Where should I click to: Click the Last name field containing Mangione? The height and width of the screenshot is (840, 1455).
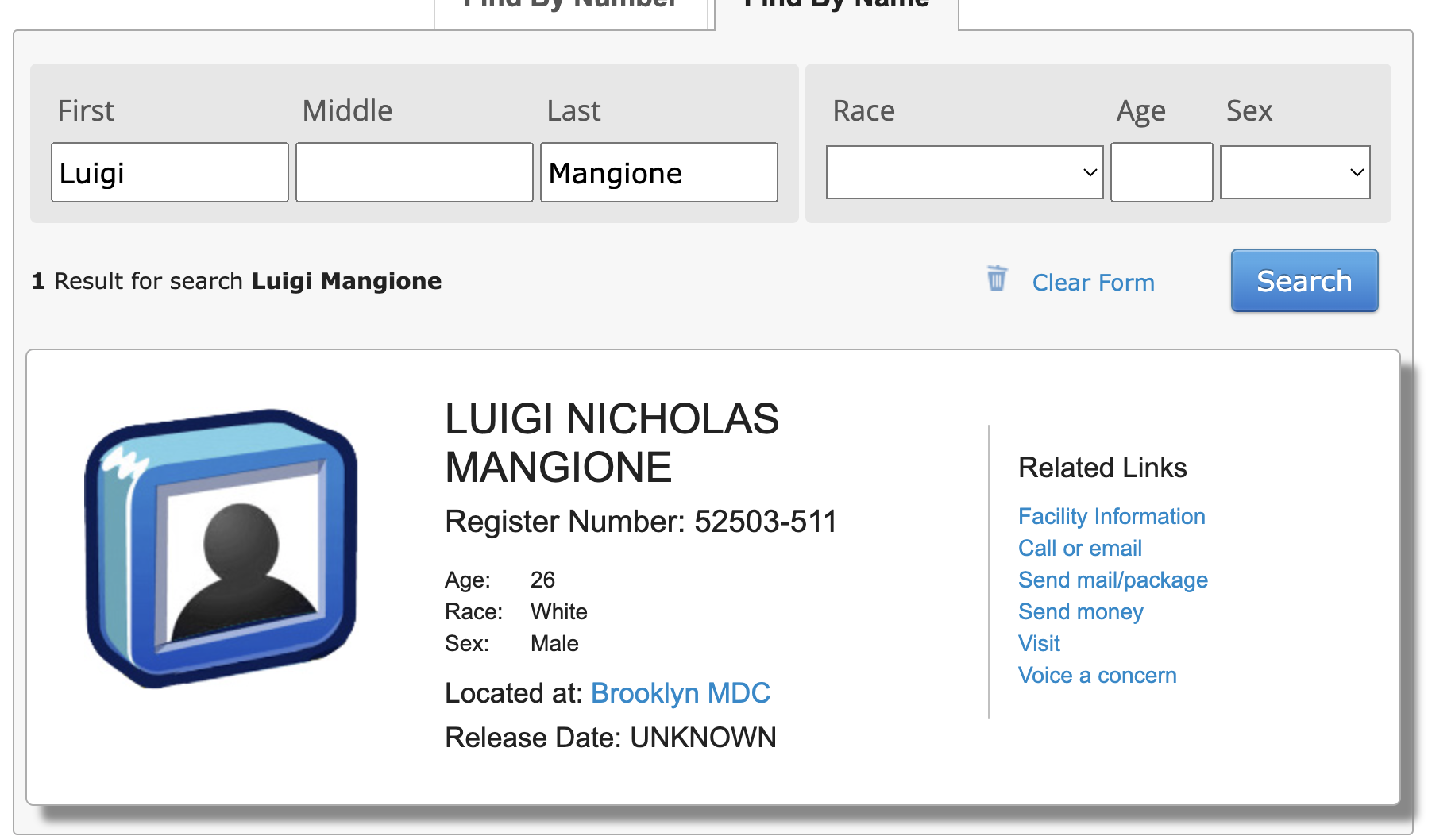tap(658, 172)
